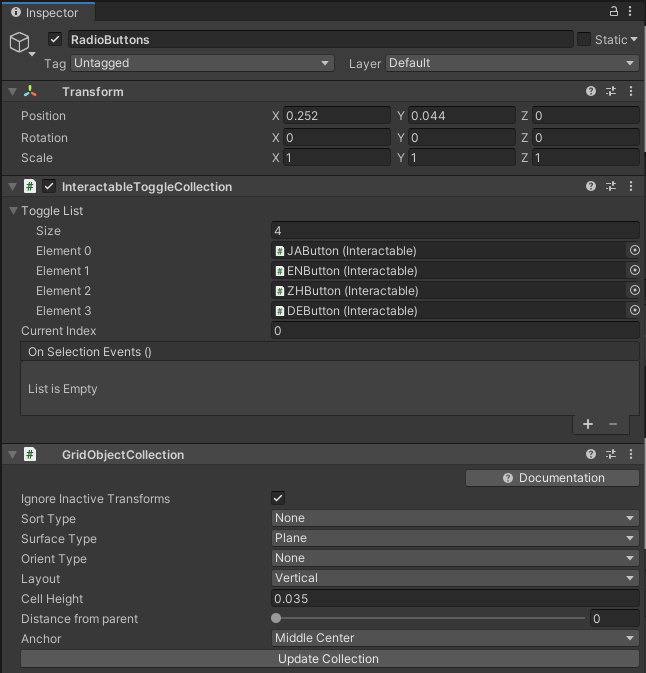Select the Inspector tab
Screen dimensions: 646x673
click(x=48, y=12)
